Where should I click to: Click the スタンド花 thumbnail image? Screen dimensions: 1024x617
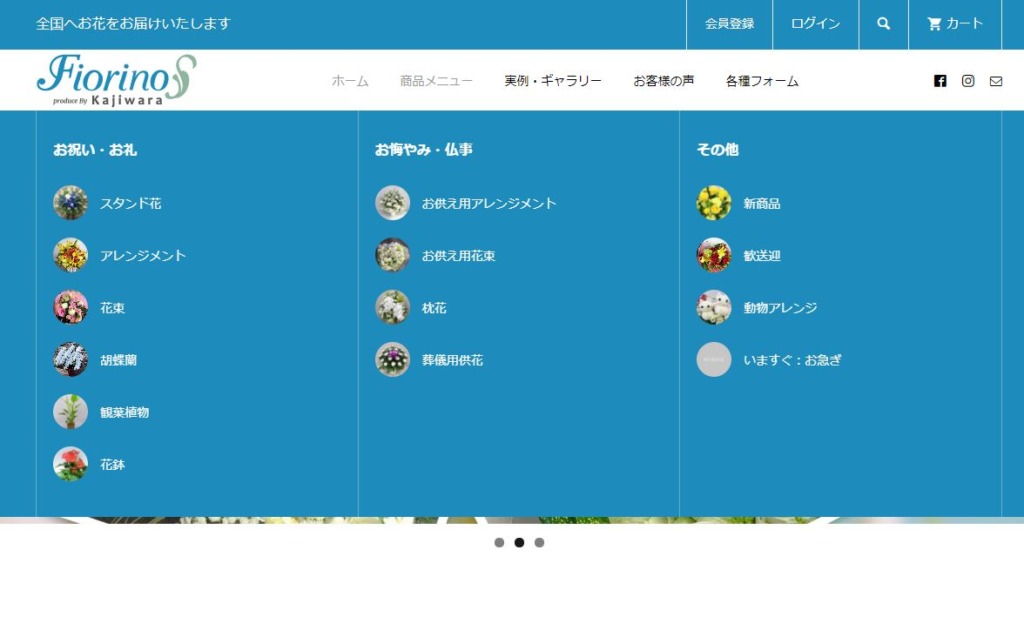click(x=70, y=203)
